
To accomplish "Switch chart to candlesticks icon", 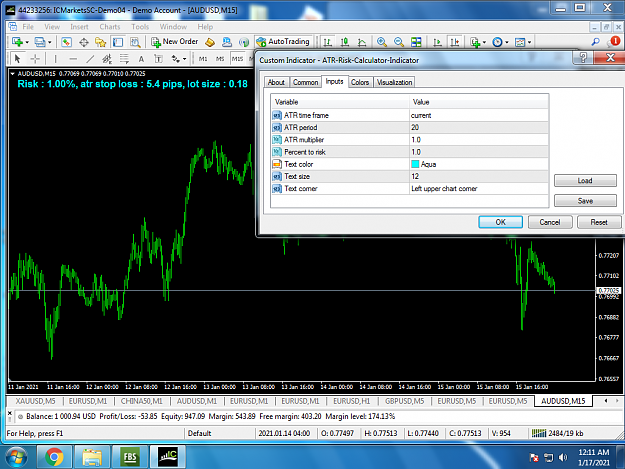I will 345,42.
